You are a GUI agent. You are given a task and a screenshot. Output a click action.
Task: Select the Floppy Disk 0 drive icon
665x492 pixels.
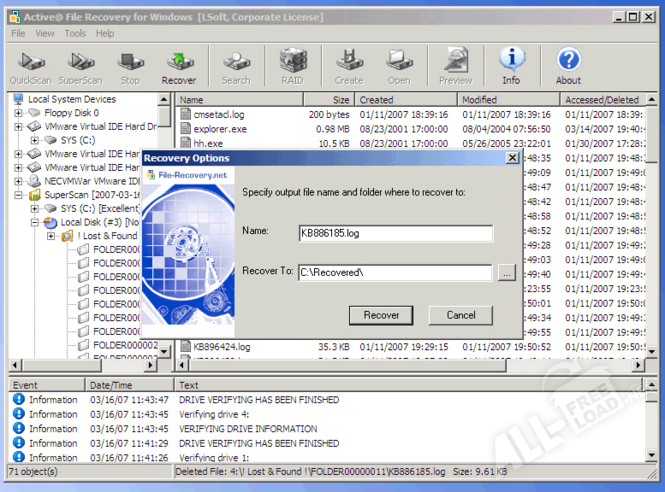[x=34, y=113]
